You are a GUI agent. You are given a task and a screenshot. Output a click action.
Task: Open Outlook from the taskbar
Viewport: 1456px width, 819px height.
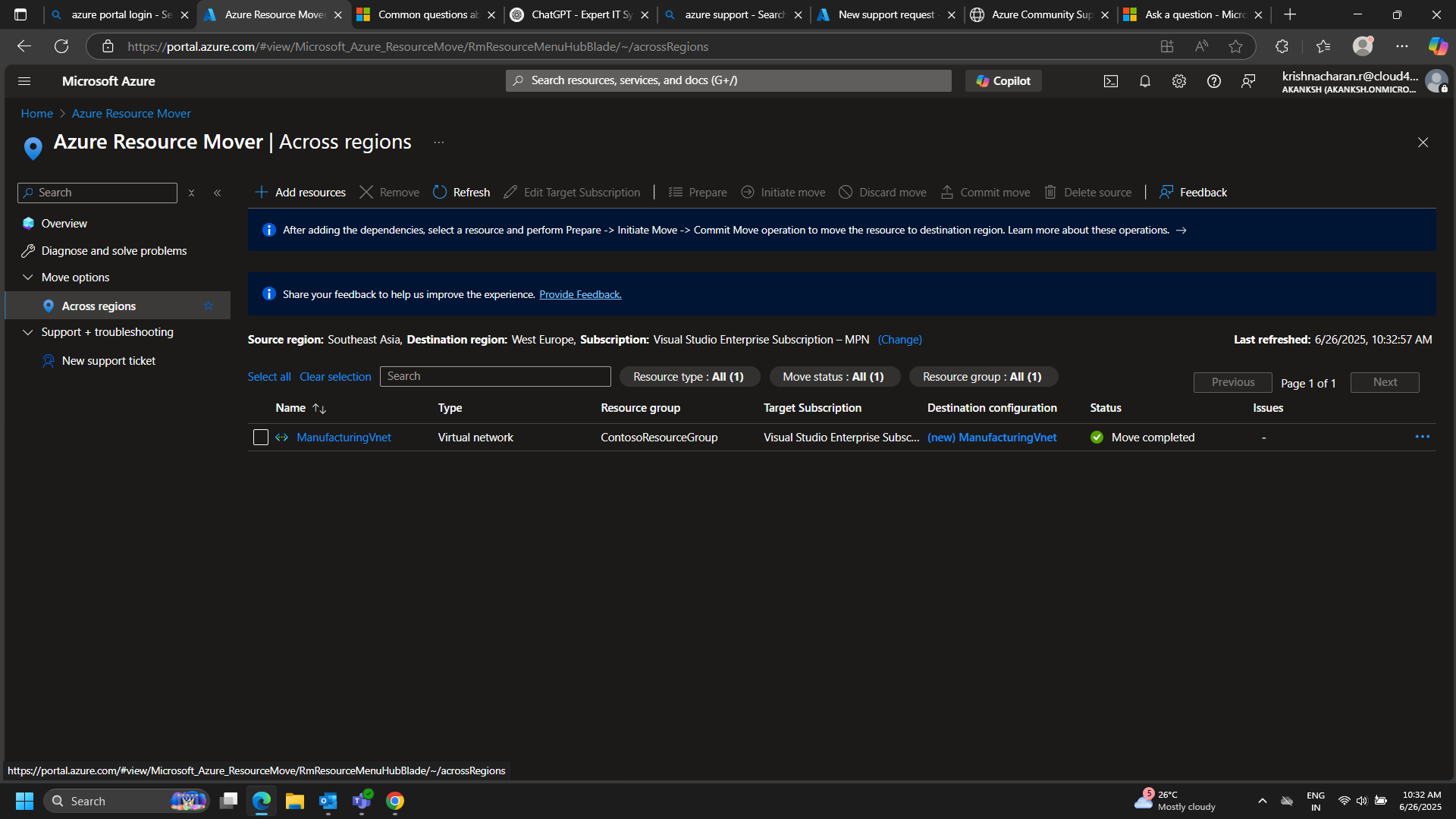(328, 801)
